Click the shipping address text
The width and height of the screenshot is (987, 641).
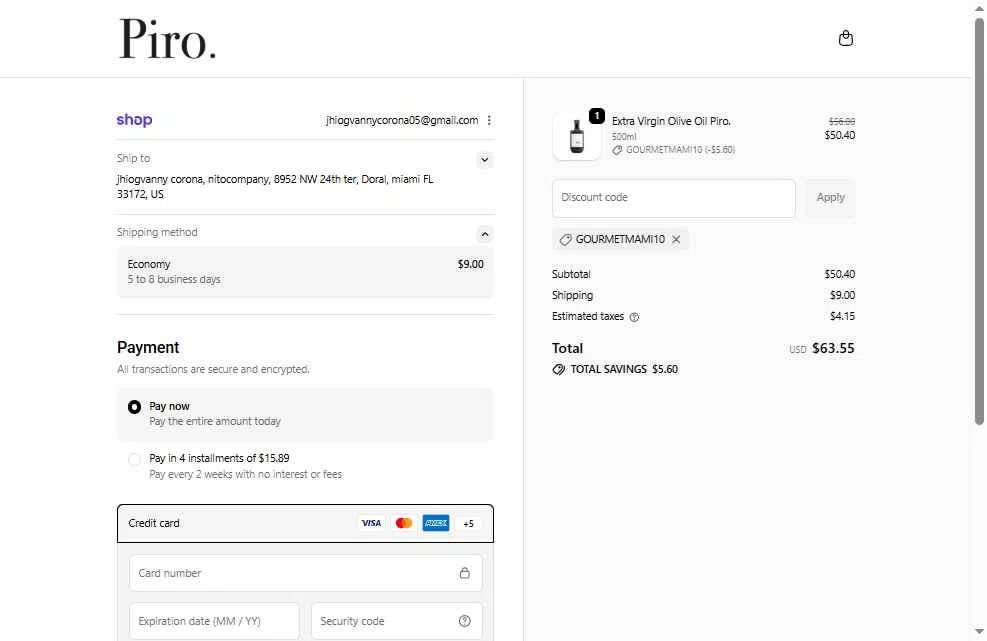(275, 186)
